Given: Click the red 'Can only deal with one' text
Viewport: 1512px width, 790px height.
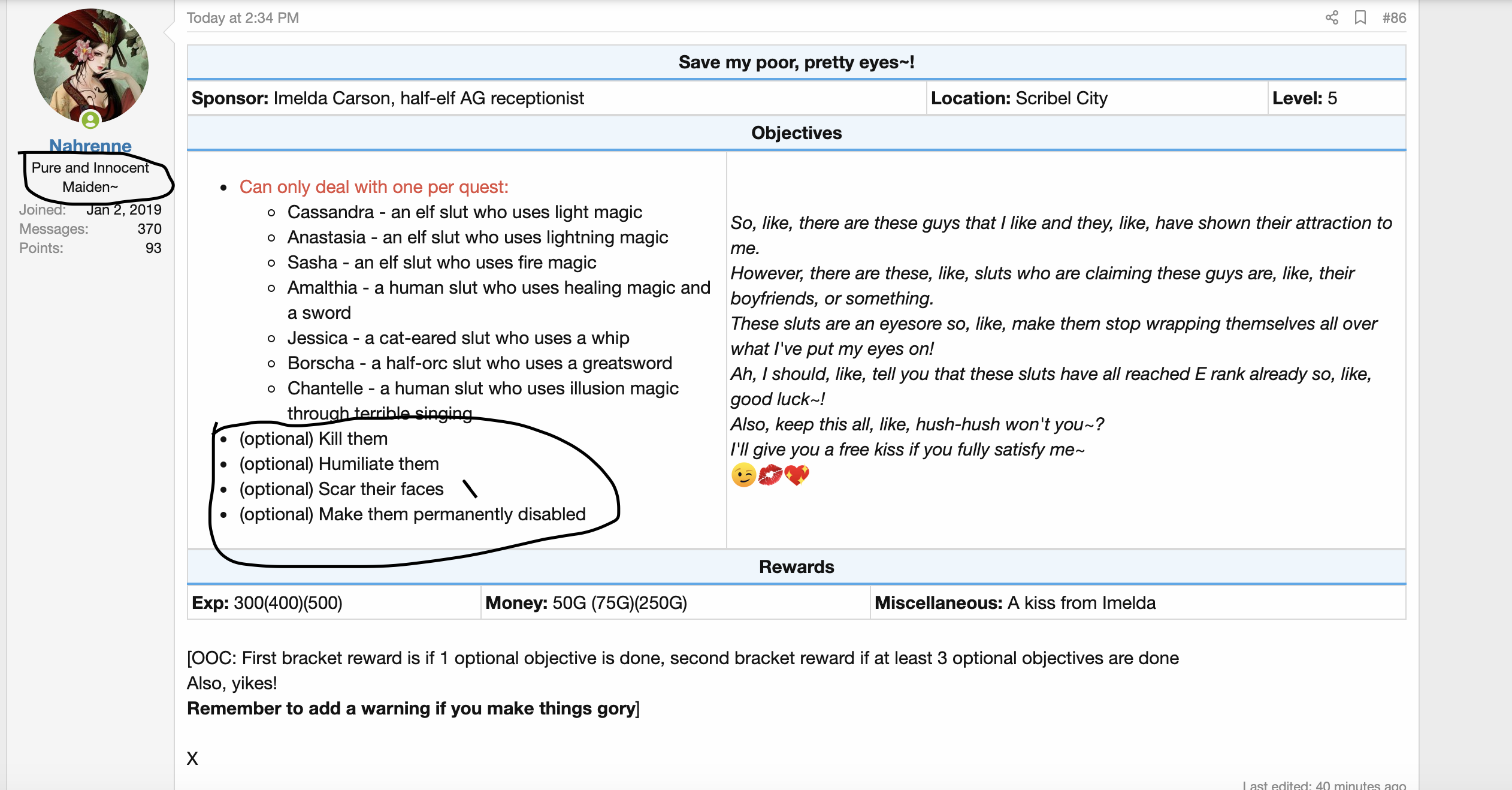Looking at the screenshot, I should [x=374, y=187].
